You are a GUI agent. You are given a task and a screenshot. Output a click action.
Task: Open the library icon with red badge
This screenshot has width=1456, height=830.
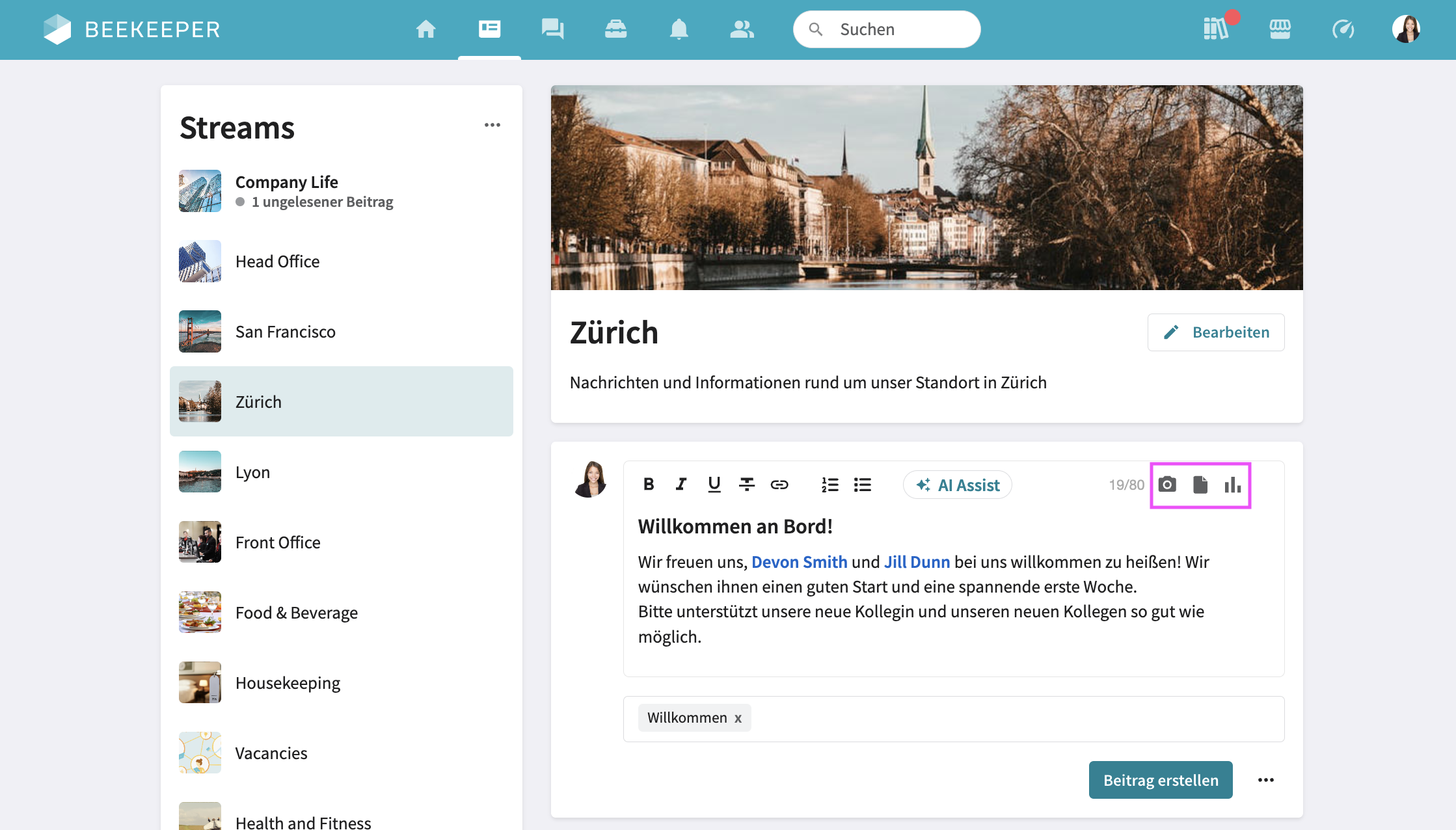(x=1215, y=29)
